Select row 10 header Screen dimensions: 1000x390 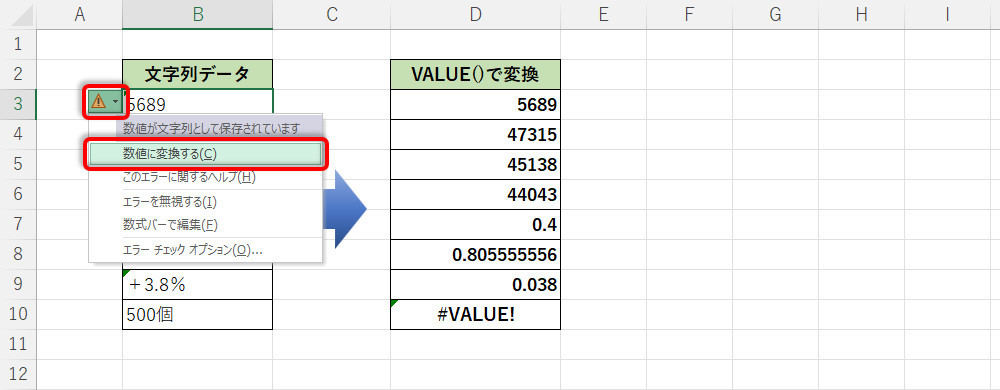(18, 314)
